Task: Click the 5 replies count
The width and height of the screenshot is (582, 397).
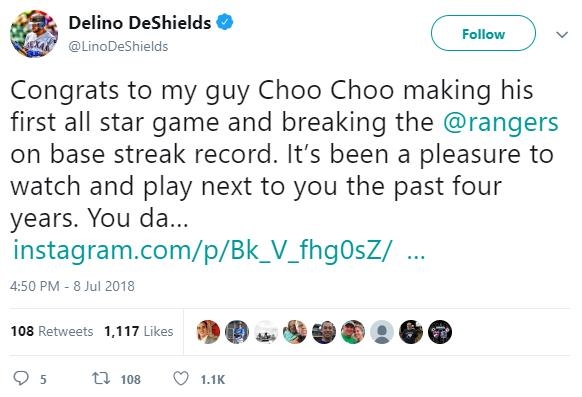Action: (43, 380)
